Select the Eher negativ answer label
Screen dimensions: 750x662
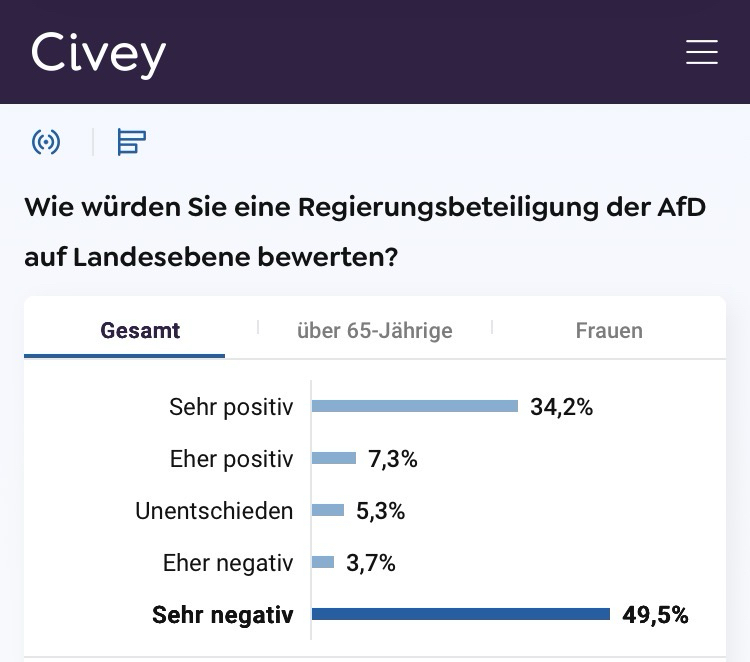point(228,563)
